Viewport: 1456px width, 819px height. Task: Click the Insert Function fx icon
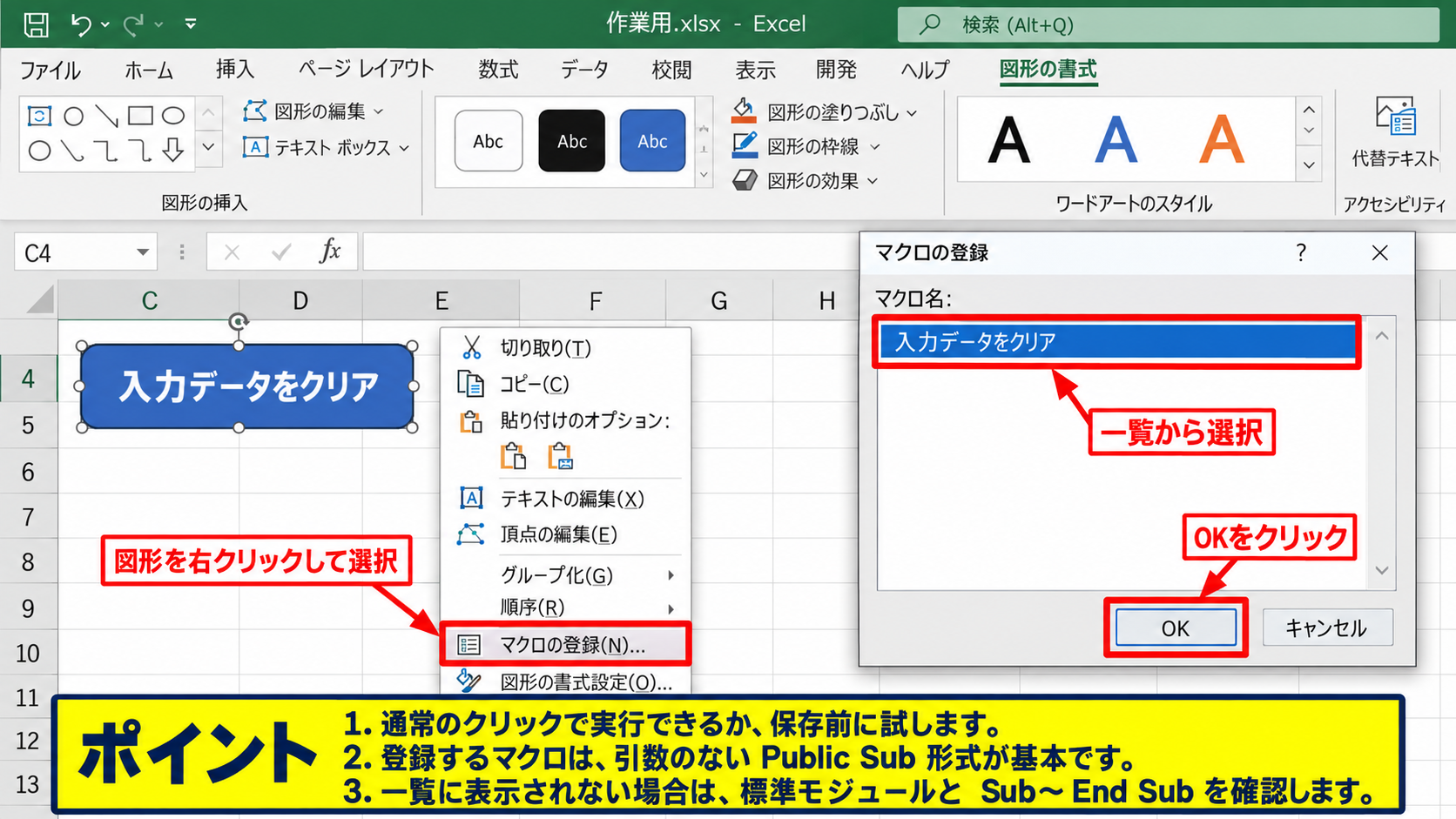point(329,252)
